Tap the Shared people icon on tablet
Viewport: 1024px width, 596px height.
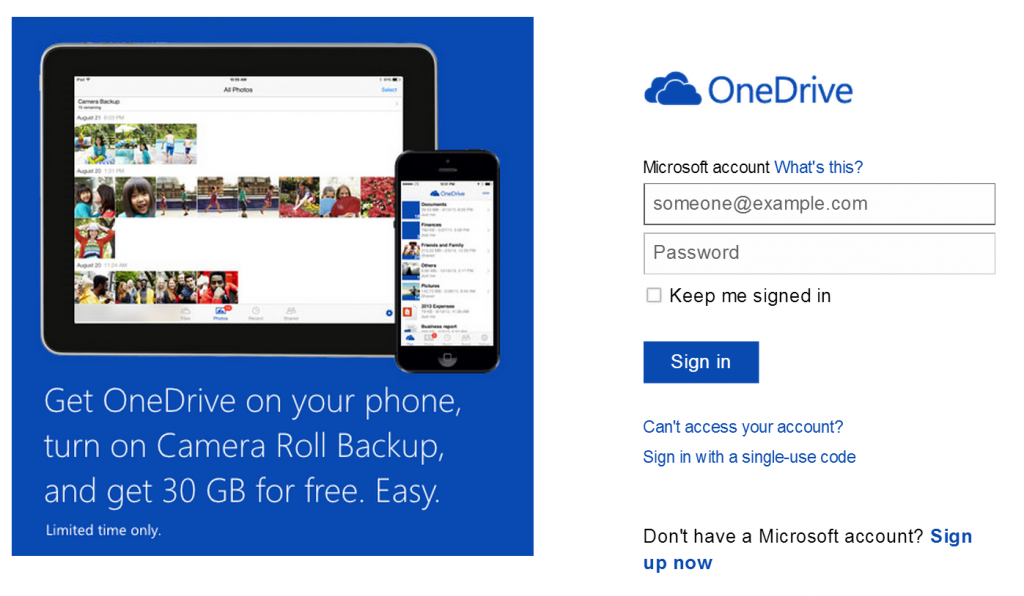tap(291, 313)
